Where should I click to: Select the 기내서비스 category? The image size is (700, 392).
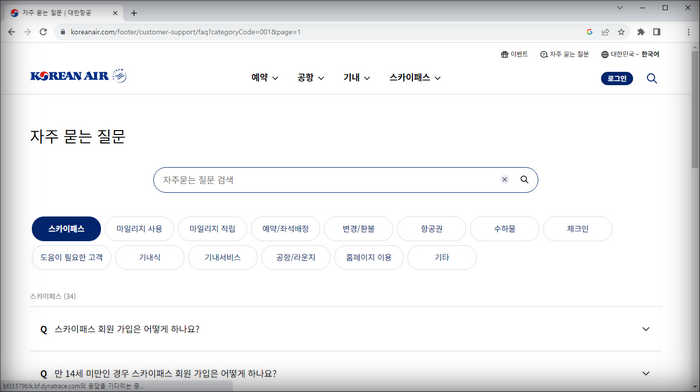223,258
